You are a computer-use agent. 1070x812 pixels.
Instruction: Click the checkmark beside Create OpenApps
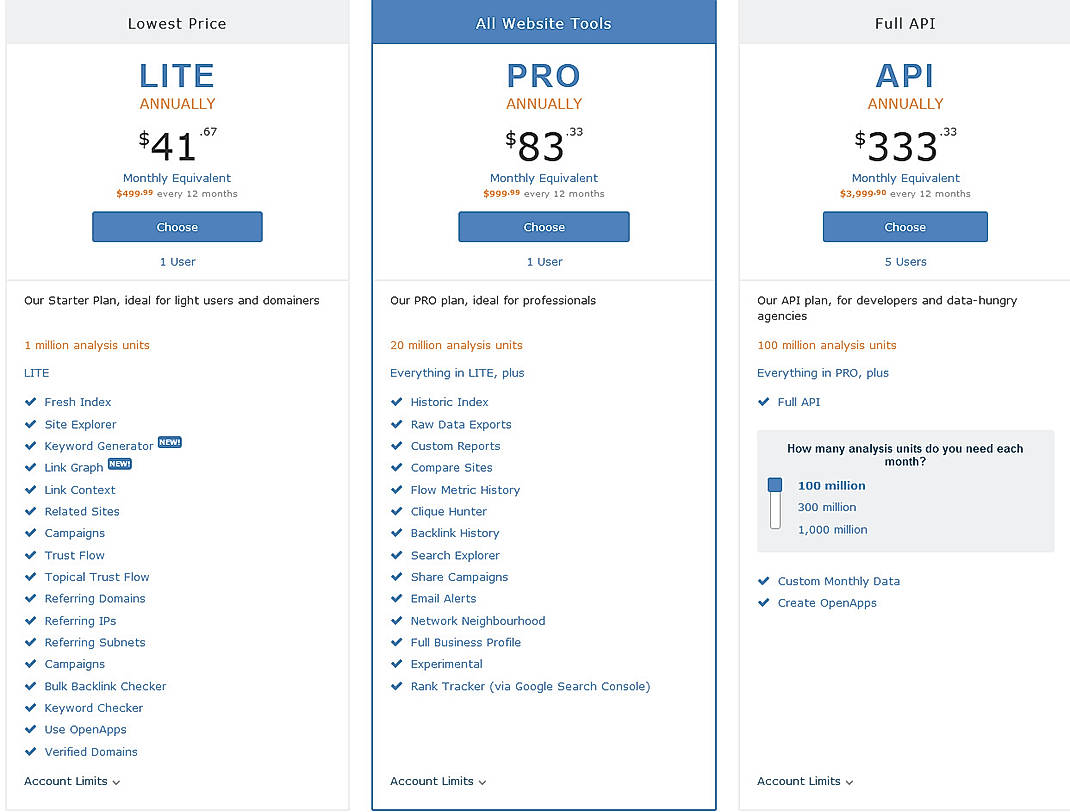762,603
